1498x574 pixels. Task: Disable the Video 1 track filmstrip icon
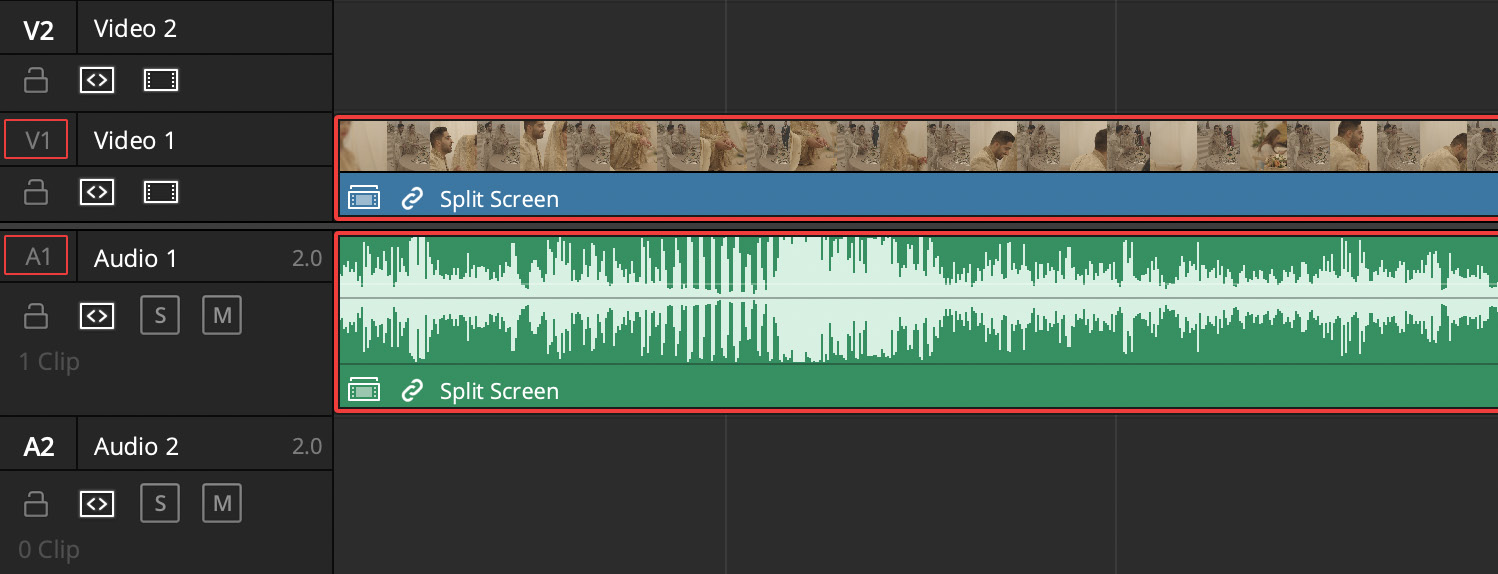pos(160,191)
